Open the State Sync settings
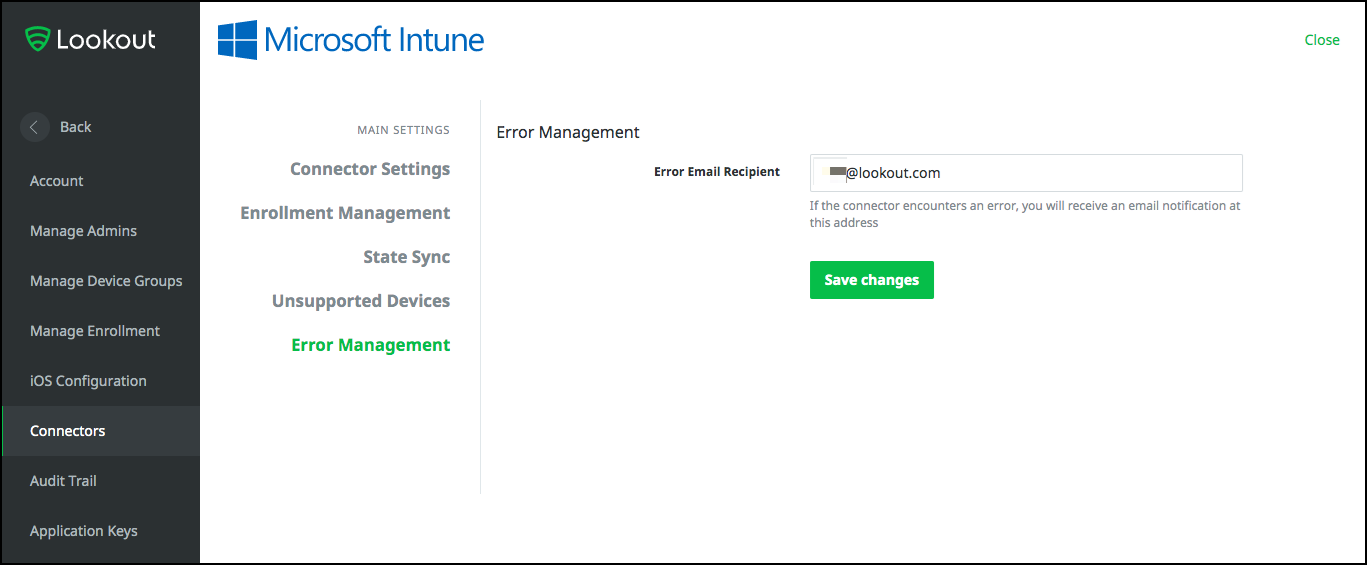 (x=406, y=257)
